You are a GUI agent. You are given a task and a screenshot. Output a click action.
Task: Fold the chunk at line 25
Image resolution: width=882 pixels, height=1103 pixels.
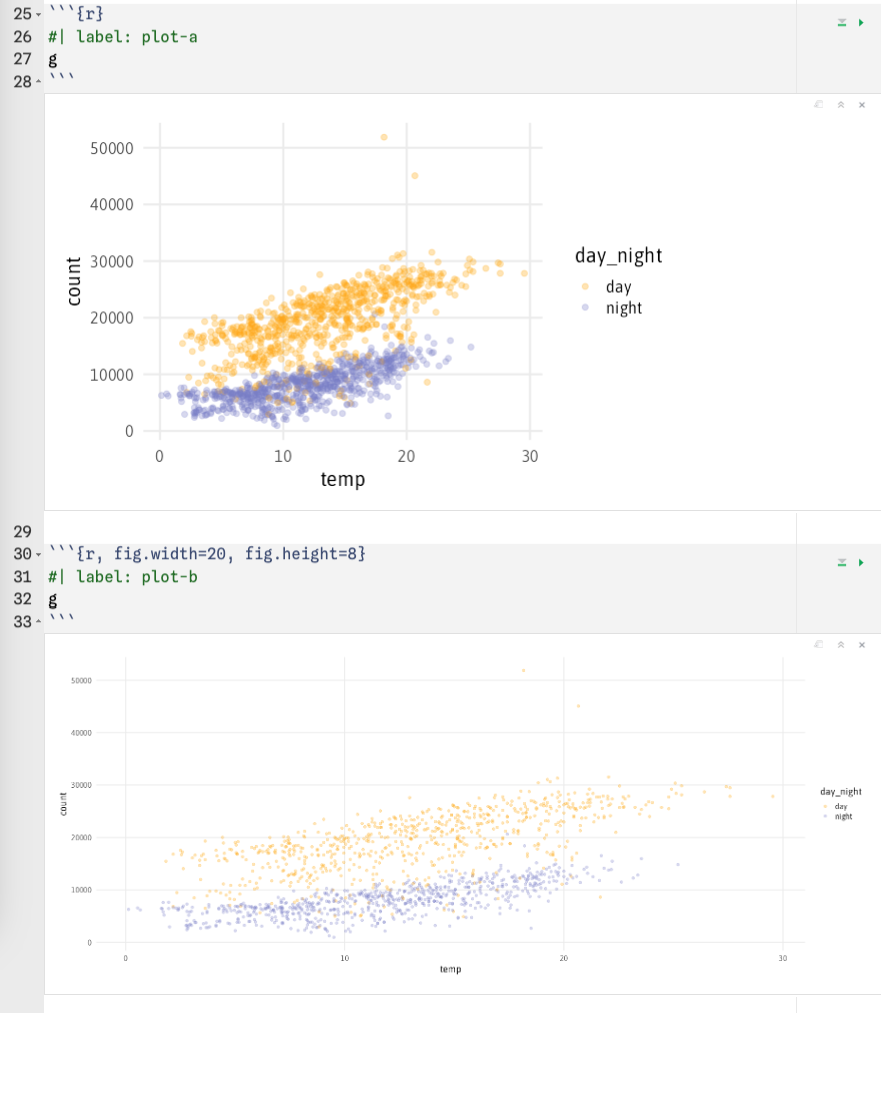click(38, 15)
